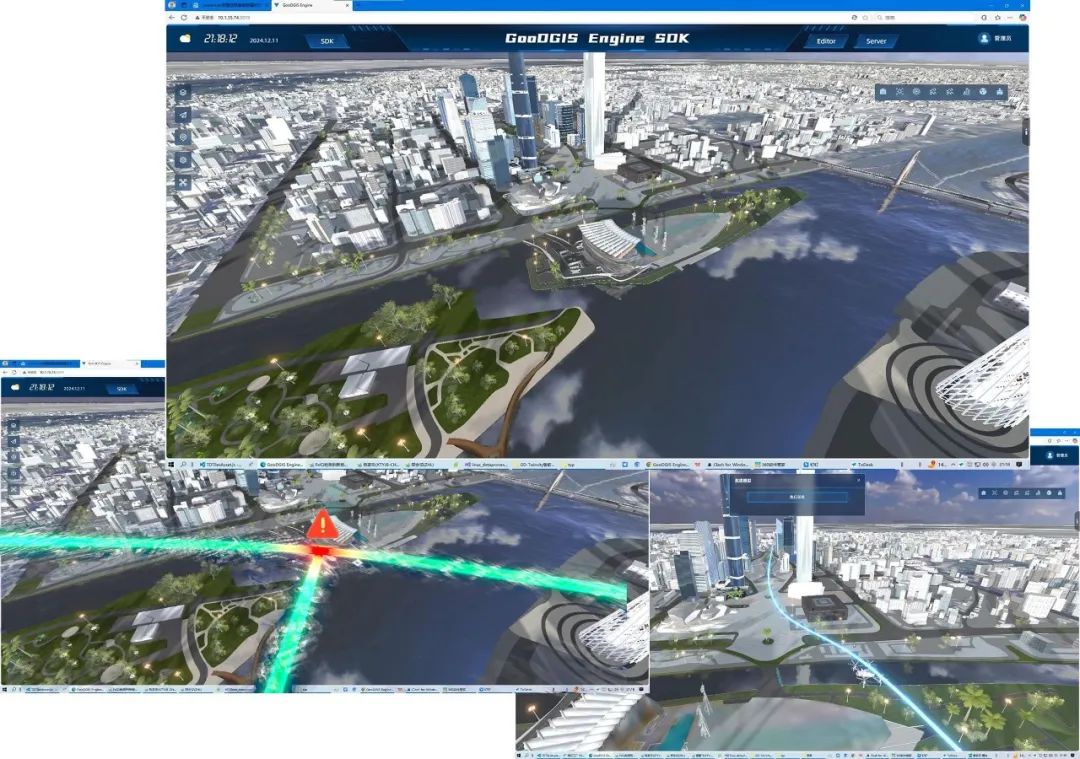The image size is (1080, 759).
Task: Select the last castle-shaped icon in large window toolbar
Action: (999, 92)
